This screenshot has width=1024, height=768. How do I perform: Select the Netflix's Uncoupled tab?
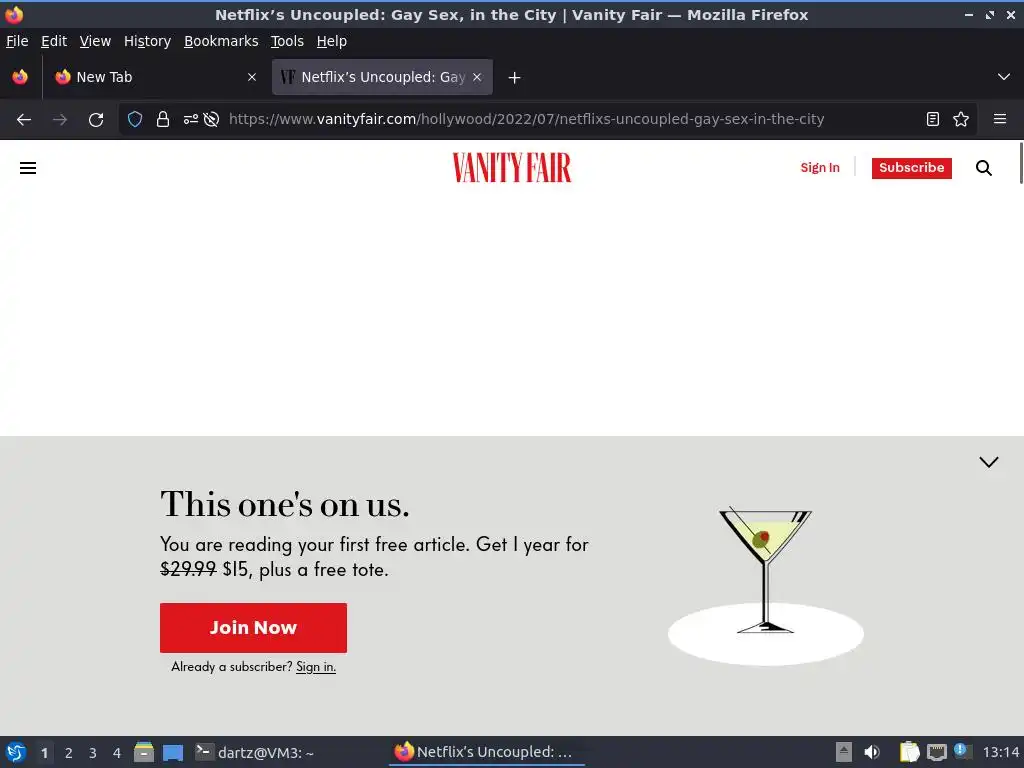tap(382, 77)
